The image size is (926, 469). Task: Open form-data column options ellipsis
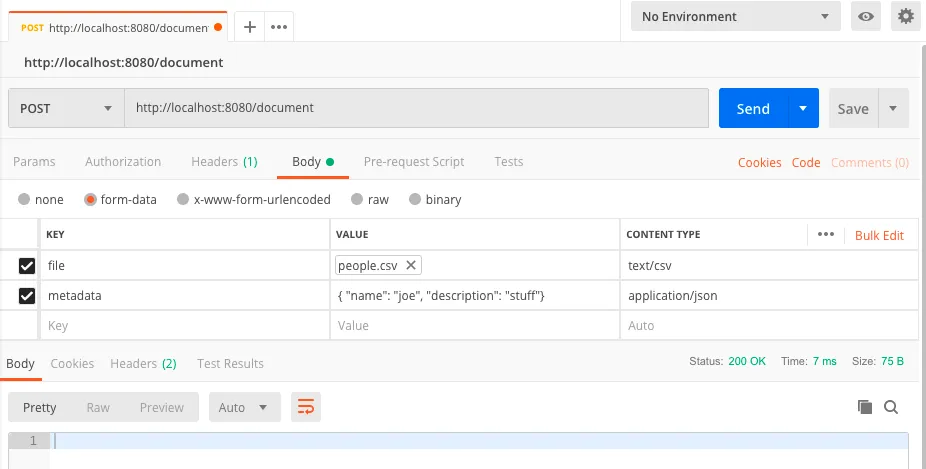(x=825, y=235)
